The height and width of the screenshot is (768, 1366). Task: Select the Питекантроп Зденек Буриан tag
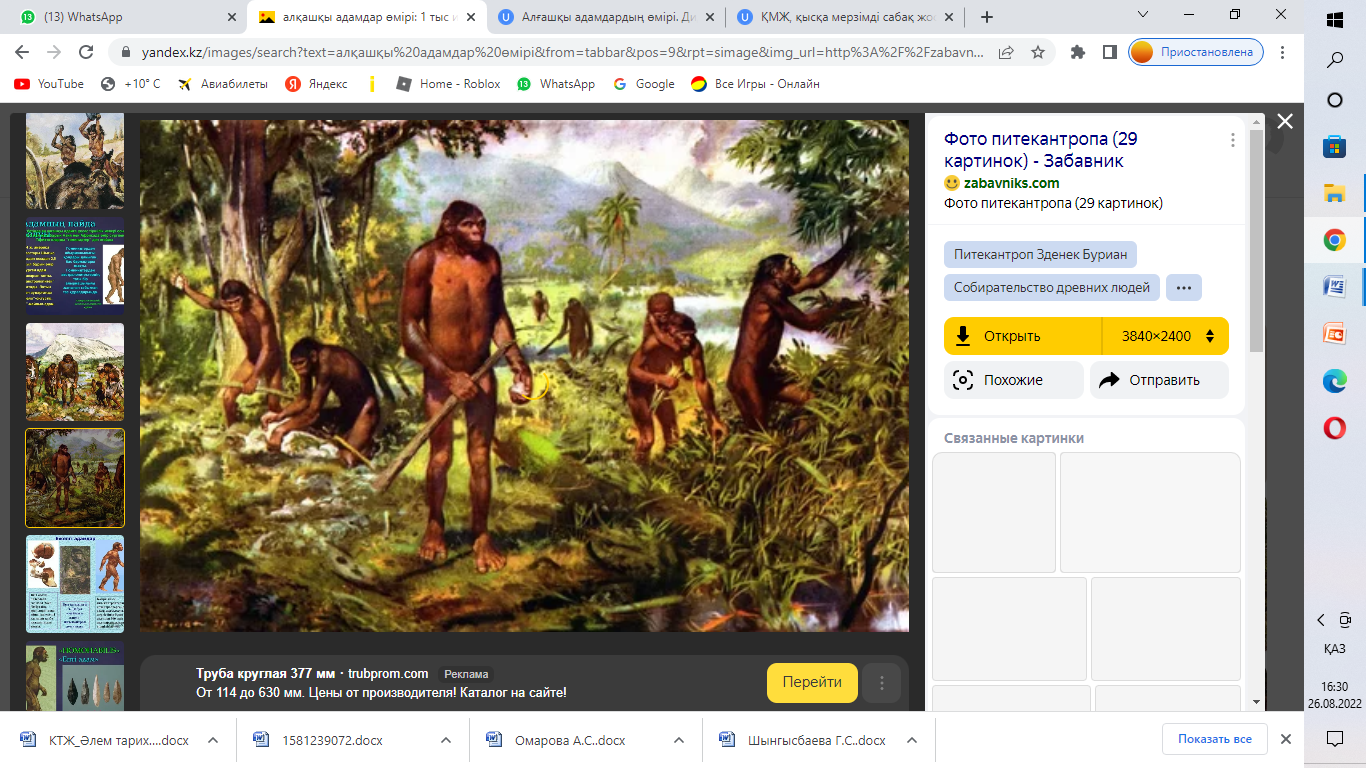coord(1040,254)
